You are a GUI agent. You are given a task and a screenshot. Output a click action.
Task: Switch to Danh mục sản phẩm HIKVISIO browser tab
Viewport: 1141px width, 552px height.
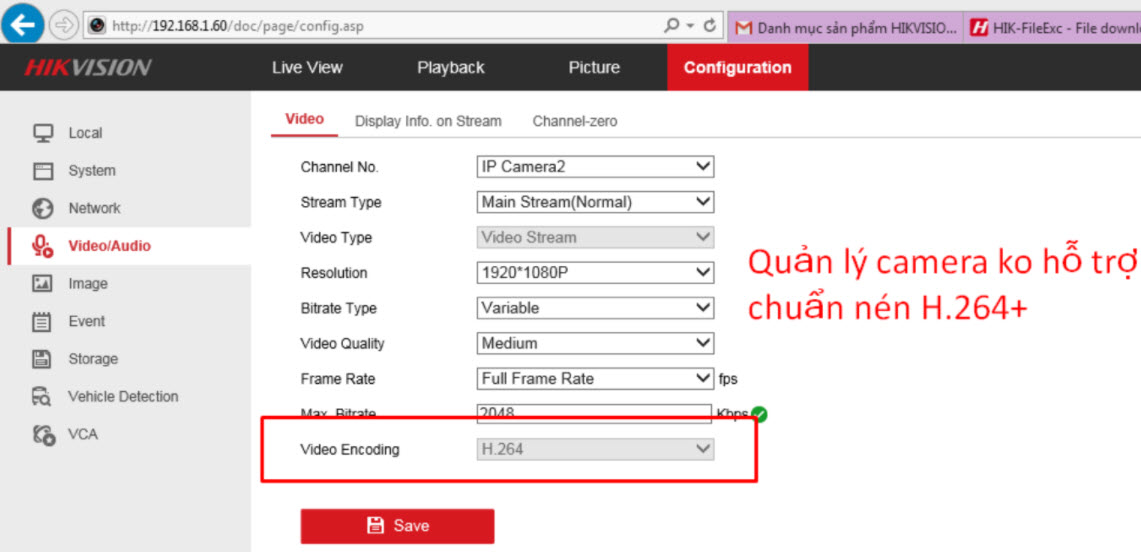click(846, 28)
